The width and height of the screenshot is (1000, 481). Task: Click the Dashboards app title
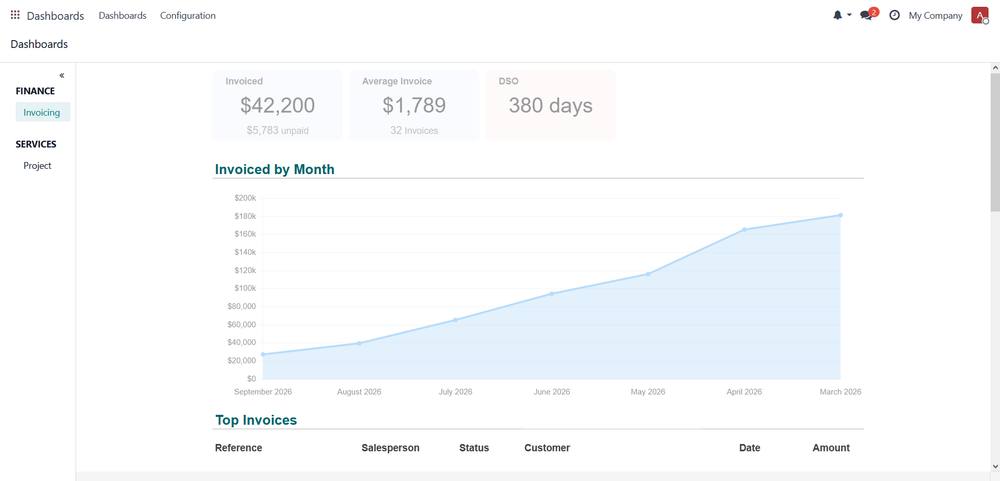[55, 16]
